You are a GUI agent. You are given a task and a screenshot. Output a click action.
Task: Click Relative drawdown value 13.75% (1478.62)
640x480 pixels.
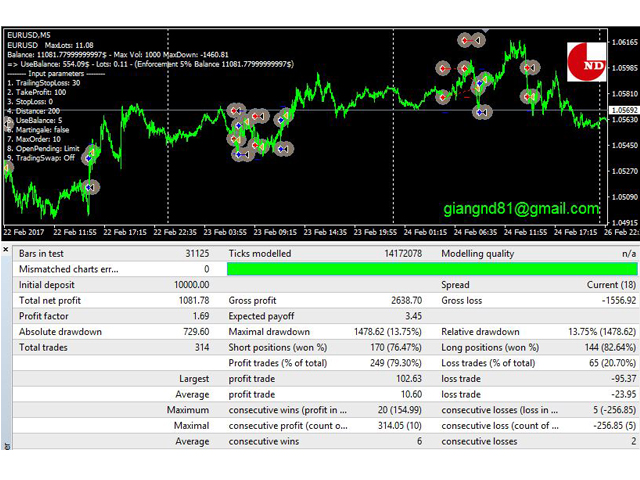pos(602,331)
